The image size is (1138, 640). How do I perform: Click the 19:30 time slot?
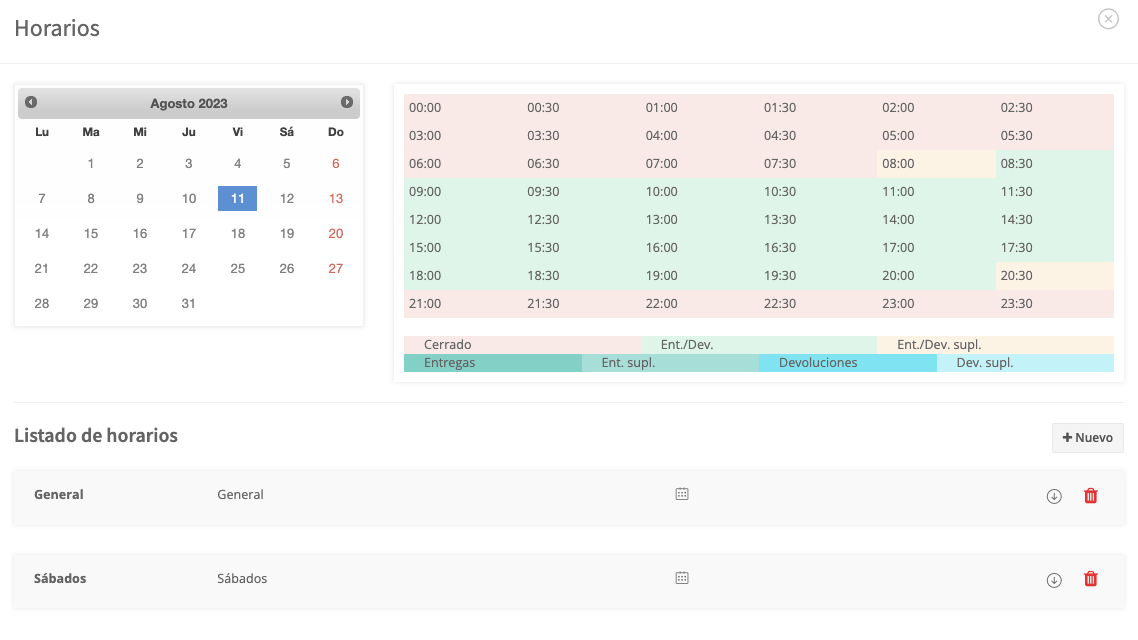[818, 276]
